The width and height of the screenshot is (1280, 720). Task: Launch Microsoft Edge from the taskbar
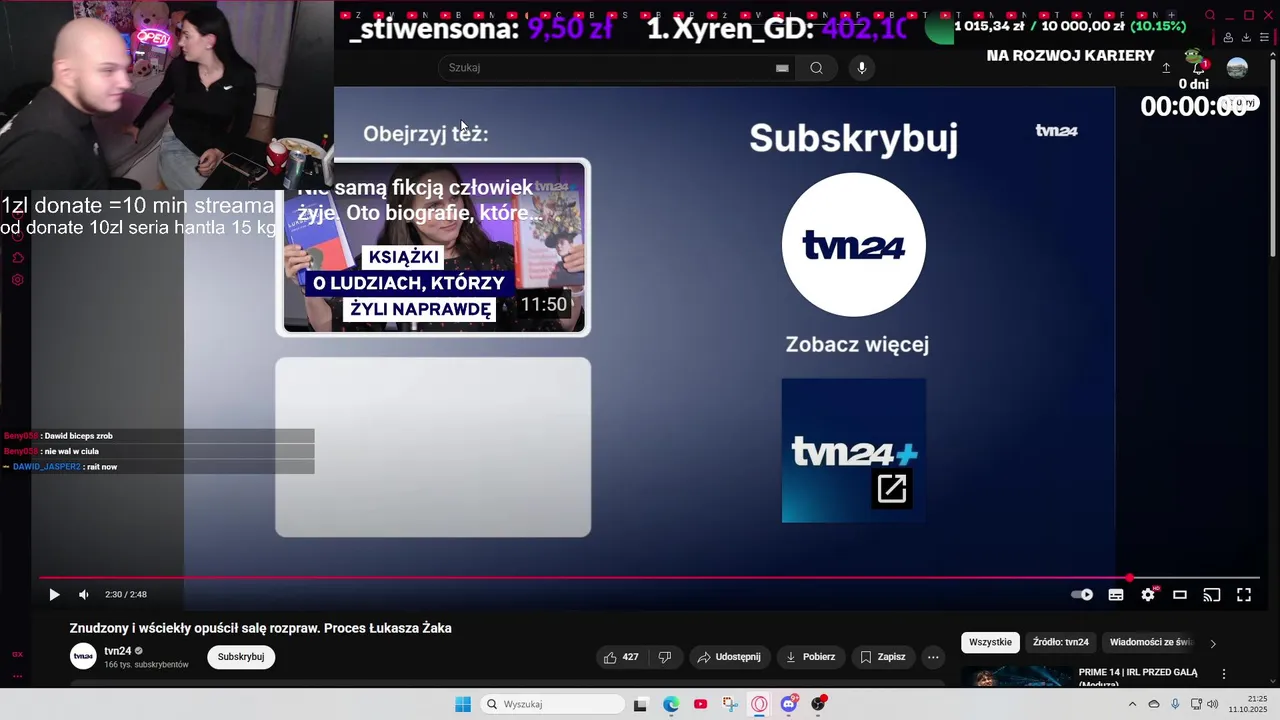tap(671, 704)
